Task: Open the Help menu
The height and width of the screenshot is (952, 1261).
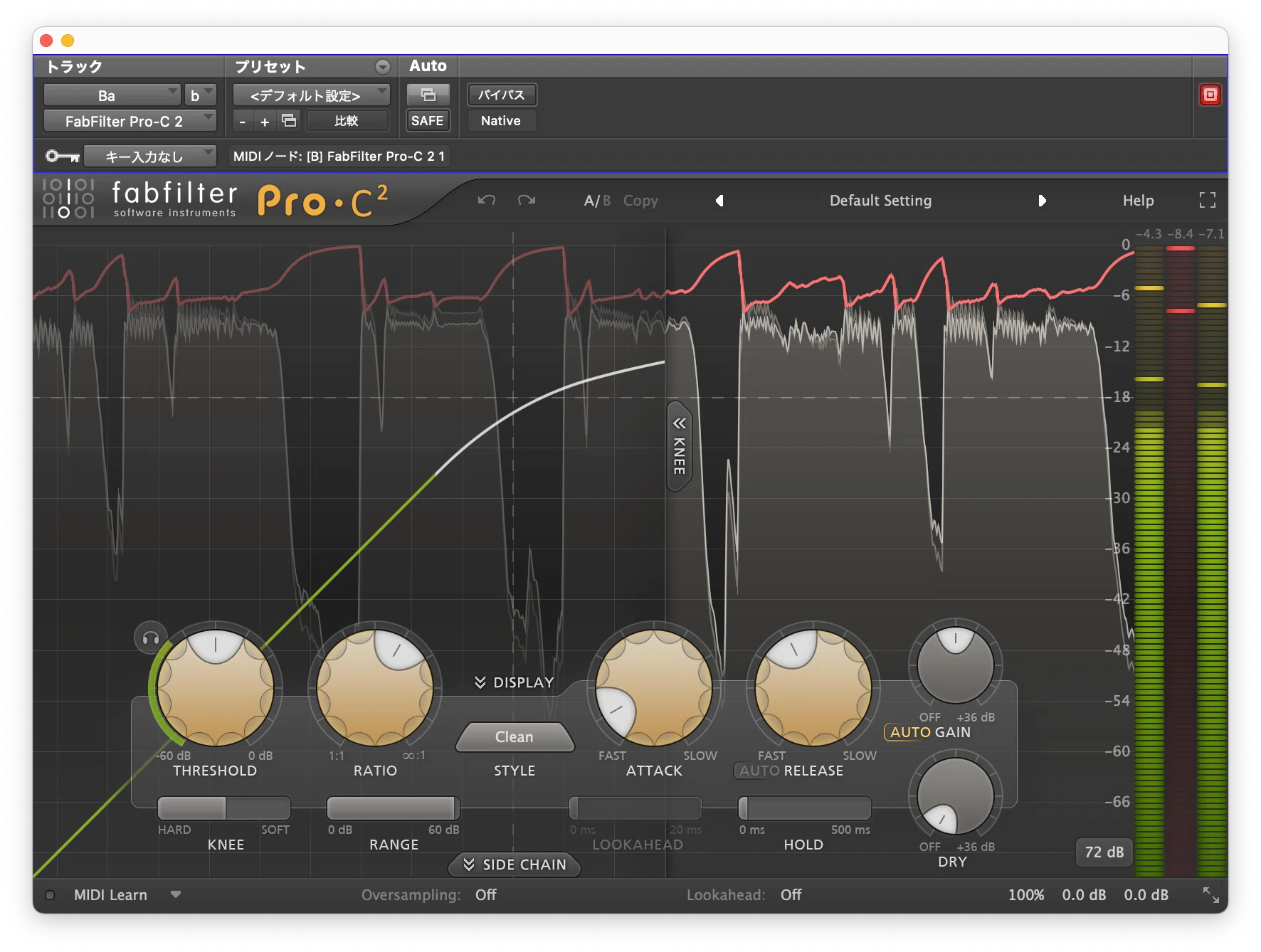Action: 1138,201
